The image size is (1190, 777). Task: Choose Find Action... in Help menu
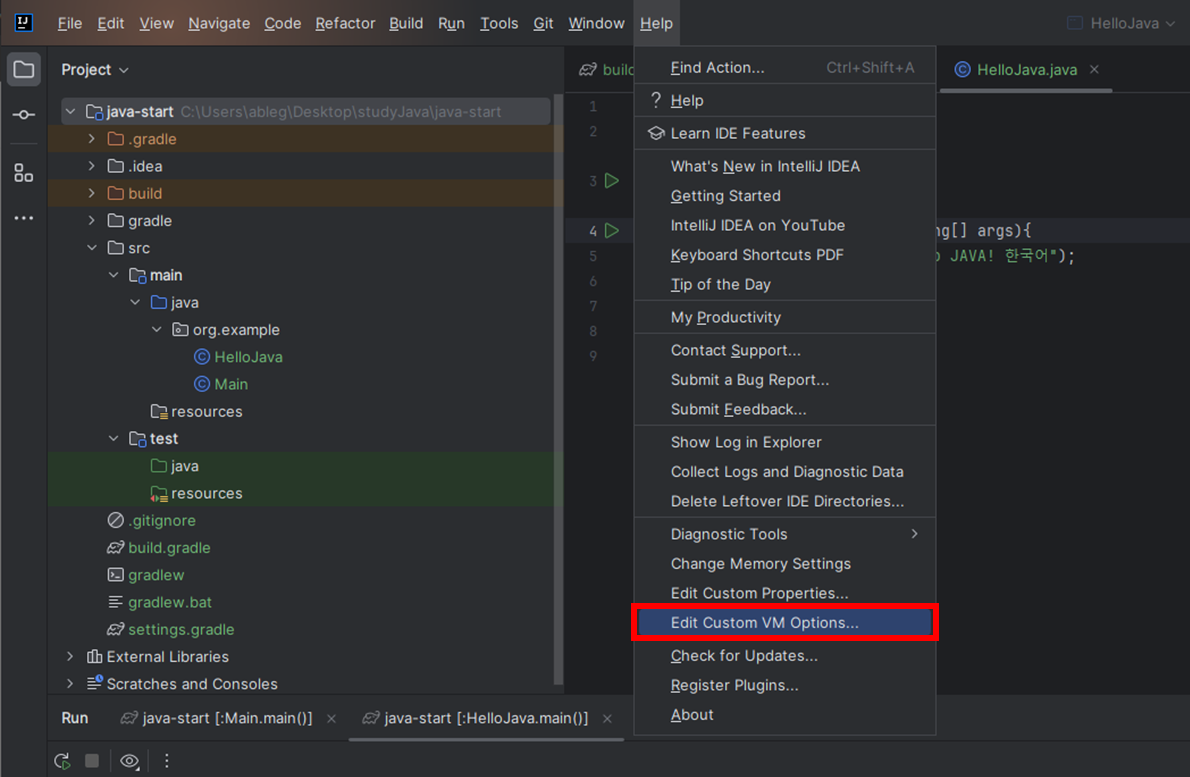coord(785,68)
